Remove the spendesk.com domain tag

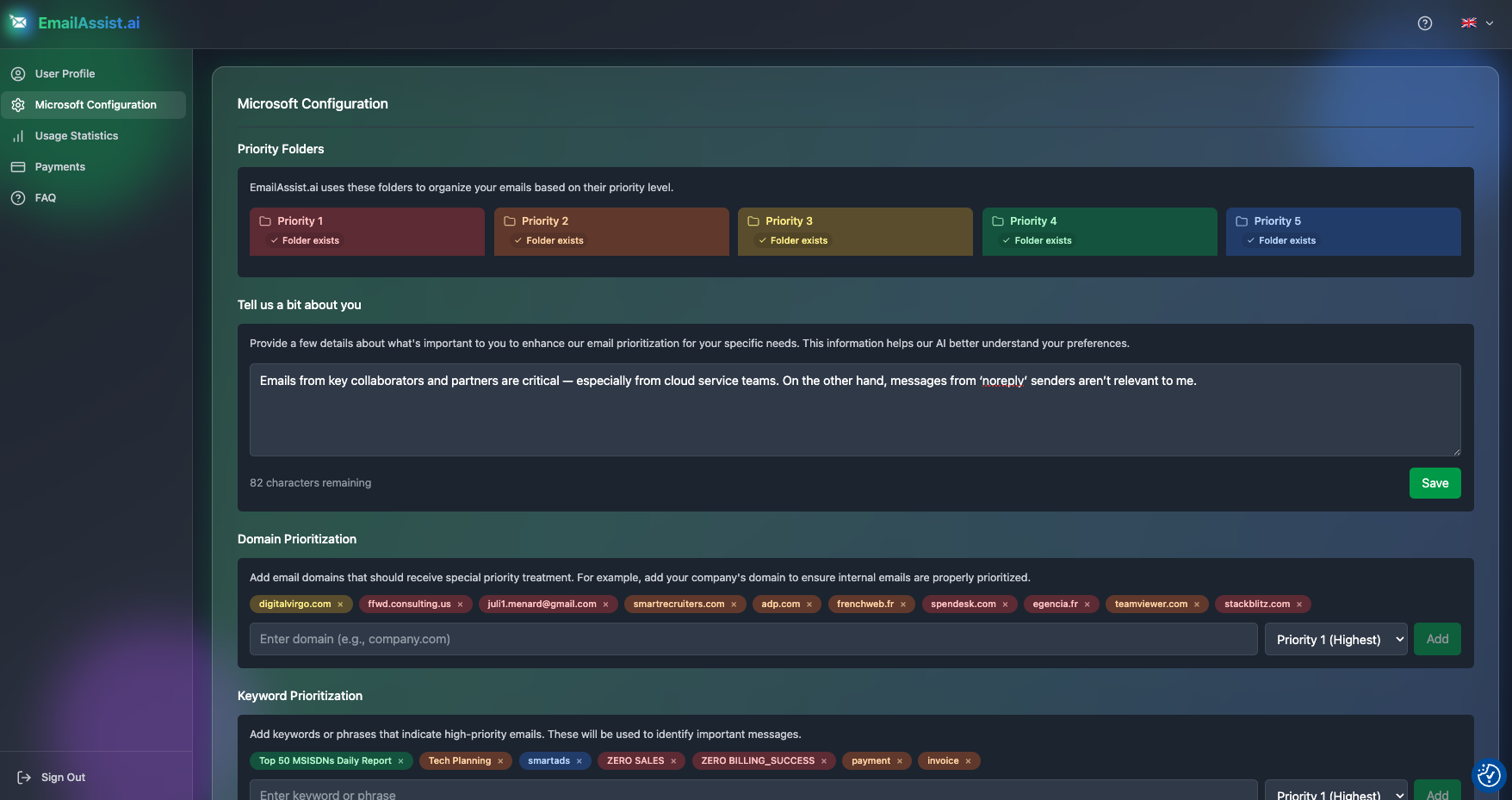click(1005, 605)
